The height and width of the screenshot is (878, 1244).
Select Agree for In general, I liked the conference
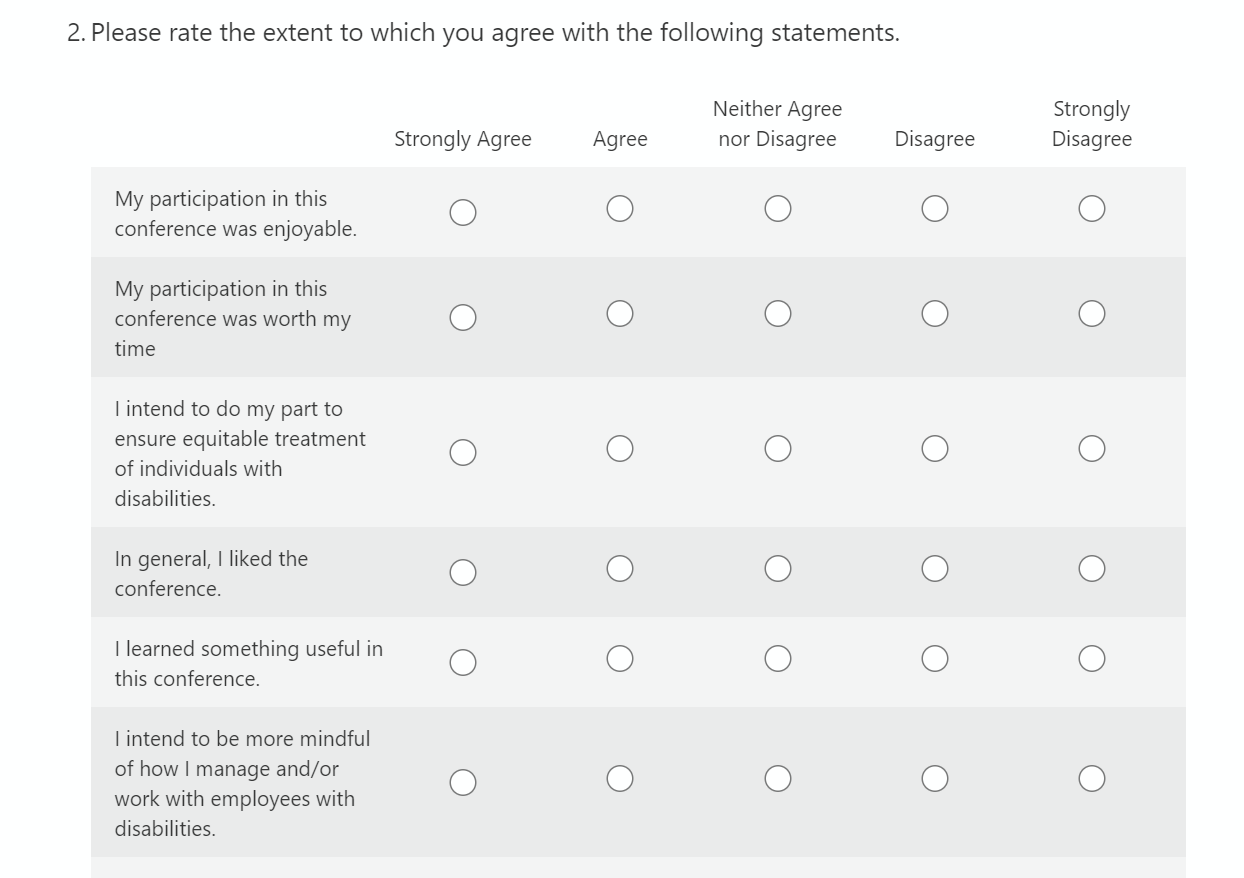point(620,569)
